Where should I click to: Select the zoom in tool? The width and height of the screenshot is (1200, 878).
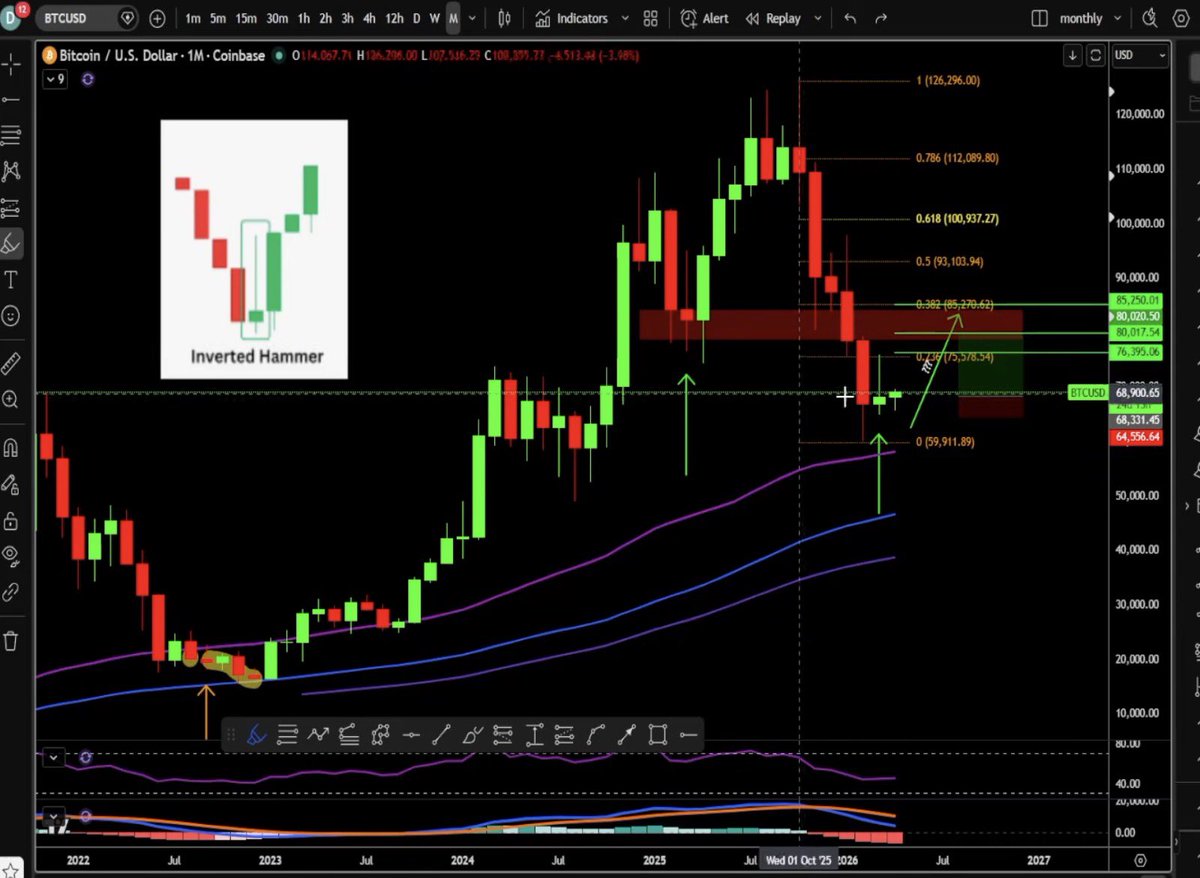click(x=12, y=399)
